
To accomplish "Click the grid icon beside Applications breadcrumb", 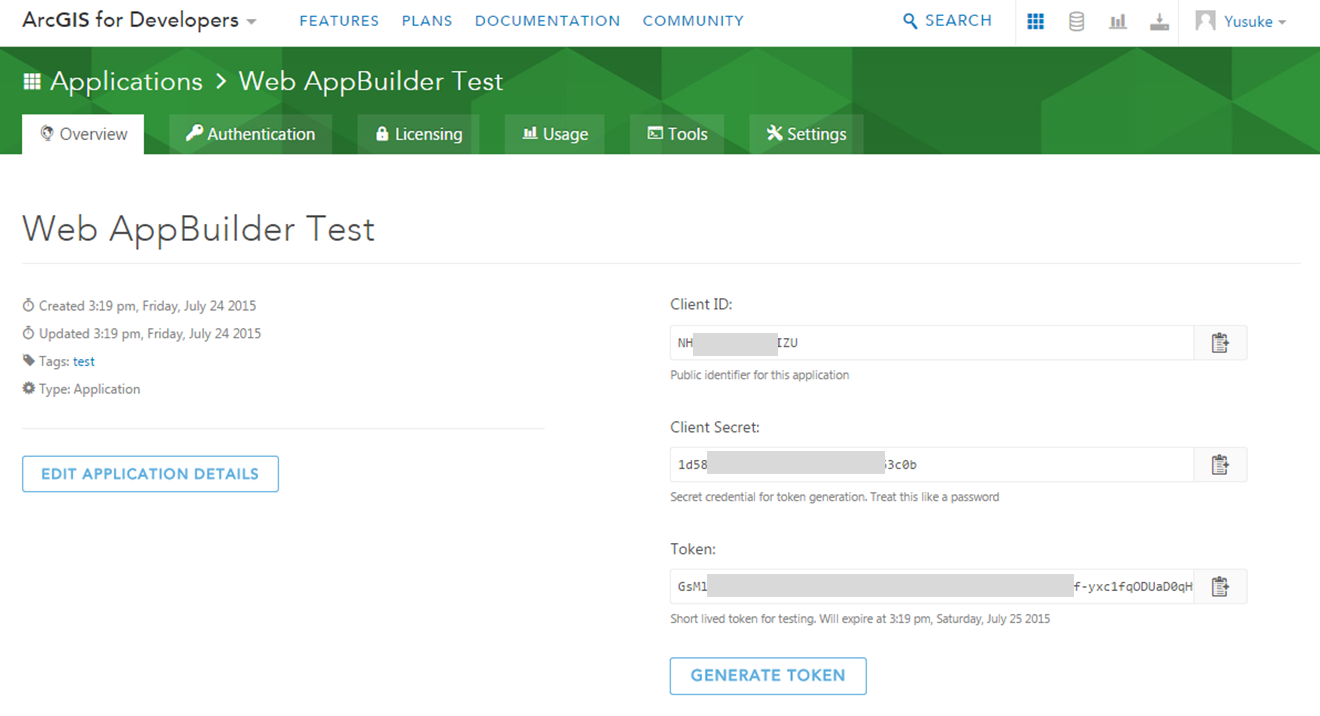I will 32,82.
